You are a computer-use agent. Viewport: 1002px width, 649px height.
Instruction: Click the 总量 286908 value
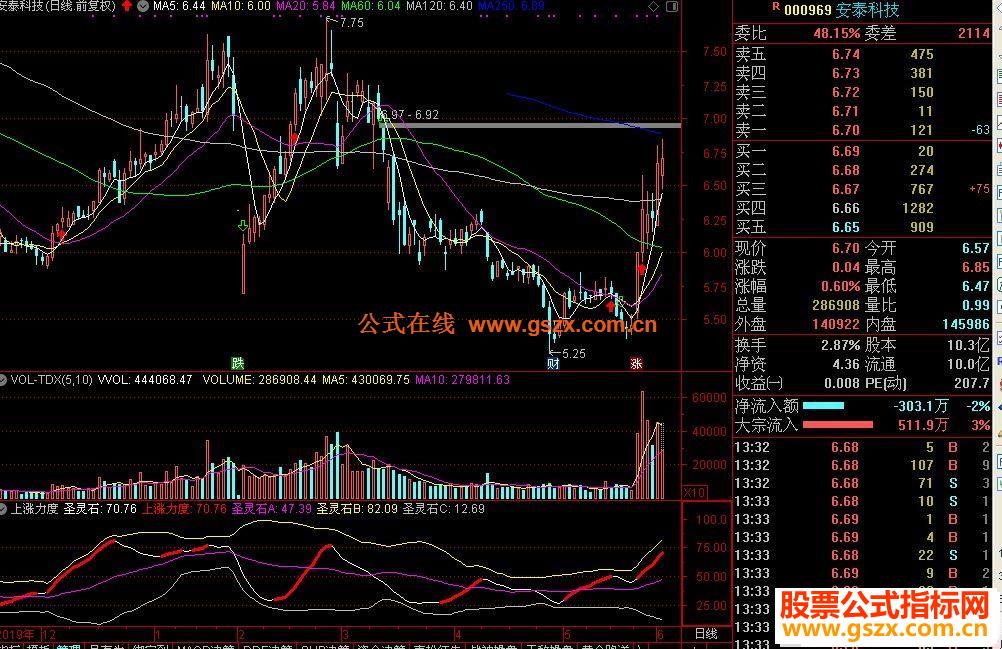(836, 305)
